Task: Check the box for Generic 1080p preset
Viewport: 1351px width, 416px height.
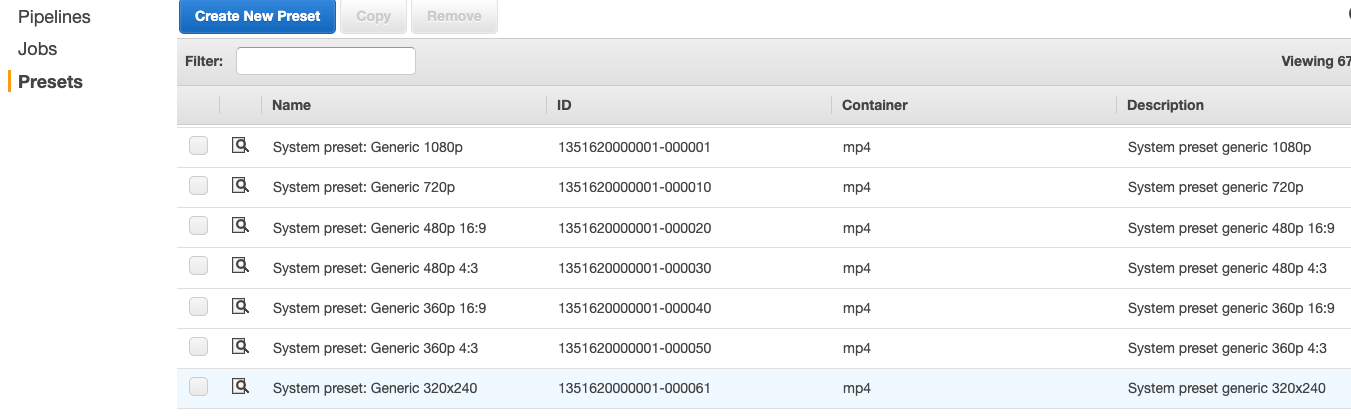Action: point(198,146)
